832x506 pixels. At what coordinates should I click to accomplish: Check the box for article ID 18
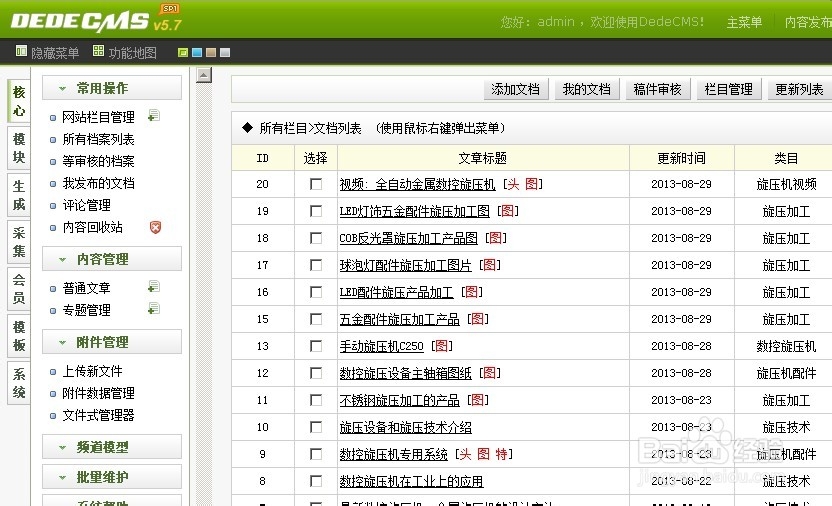click(x=316, y=238)
